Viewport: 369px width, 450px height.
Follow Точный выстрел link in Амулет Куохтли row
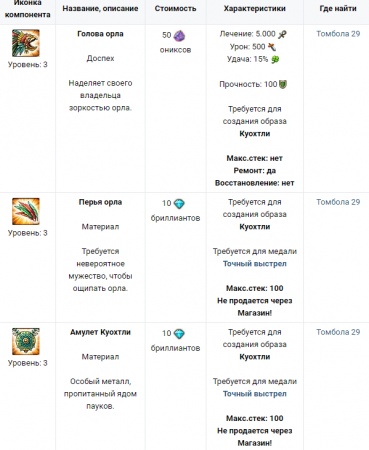click(255, 394)
